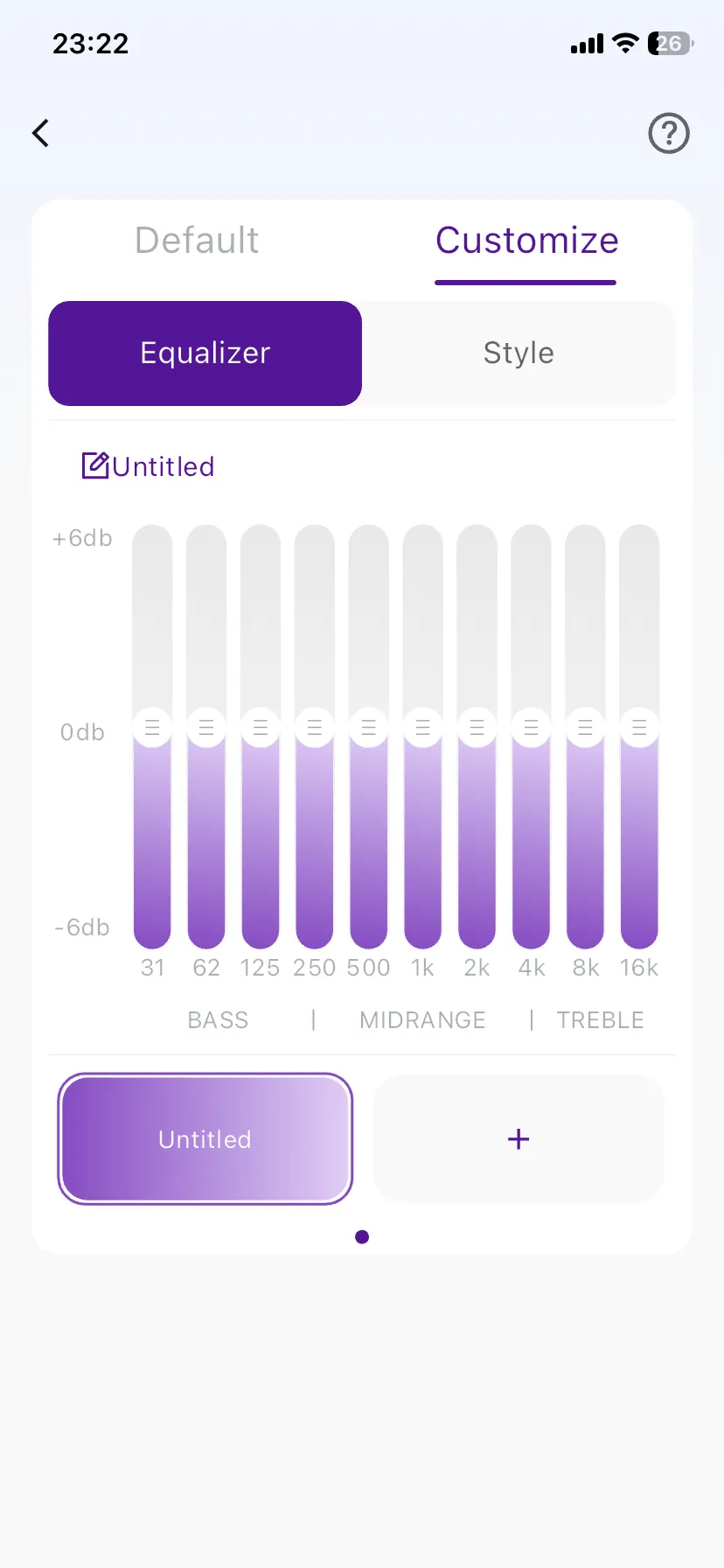Tap the plus icon to add preset
Screen dimensions: 724x1568
pos(519,1138)
